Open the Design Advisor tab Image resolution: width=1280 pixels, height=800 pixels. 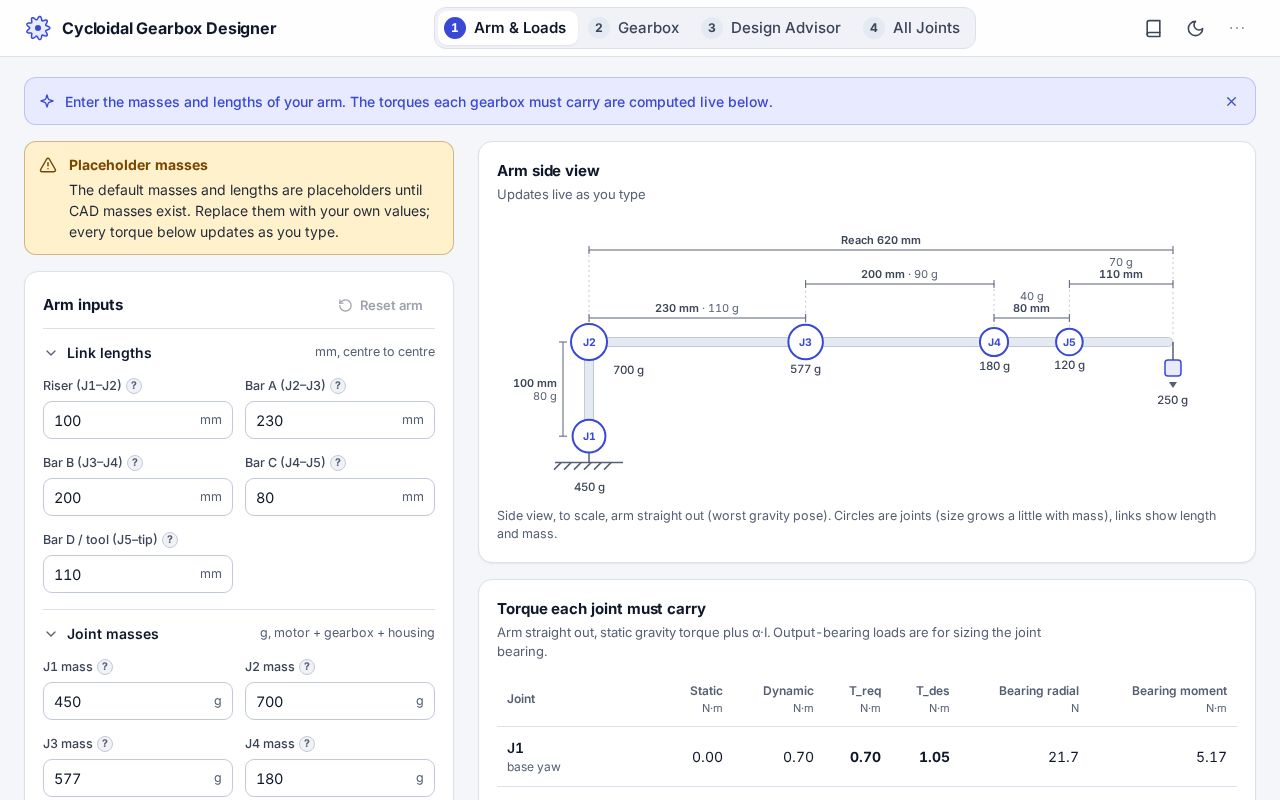tap(771, 28)
